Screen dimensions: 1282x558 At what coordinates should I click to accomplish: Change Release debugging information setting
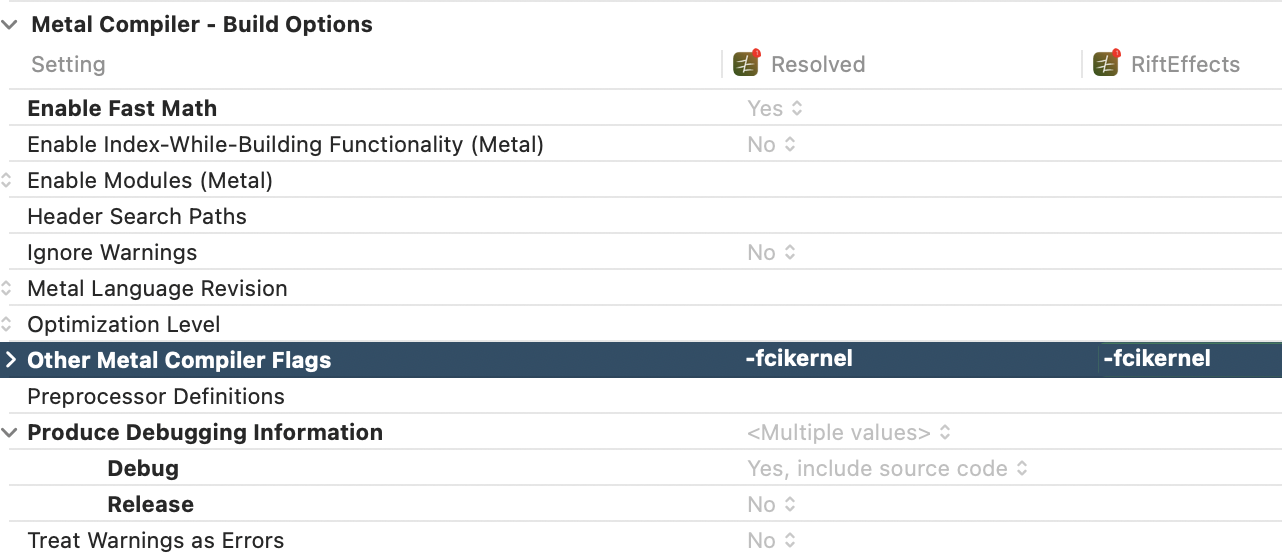[x=771, y=504]
